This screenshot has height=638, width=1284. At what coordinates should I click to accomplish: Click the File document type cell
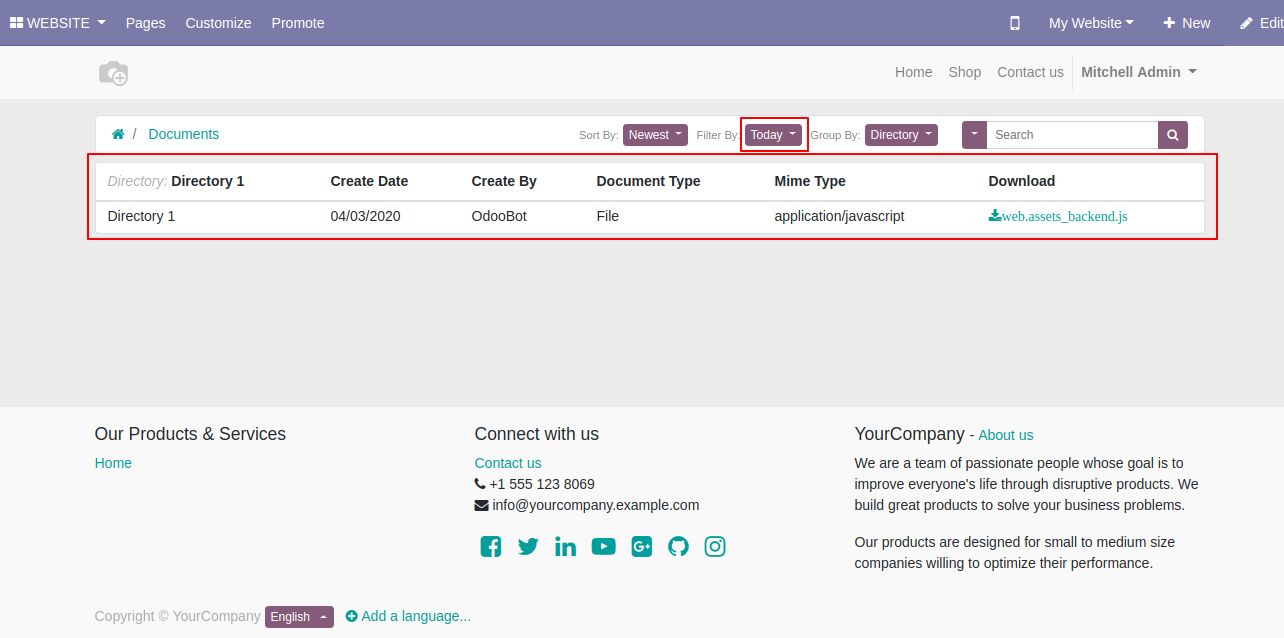coord(608,216)
